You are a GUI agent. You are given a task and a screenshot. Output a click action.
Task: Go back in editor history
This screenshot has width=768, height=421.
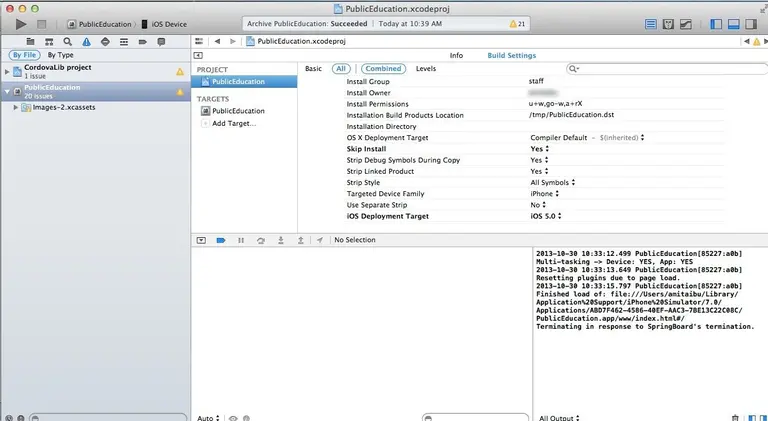[217, 42]
